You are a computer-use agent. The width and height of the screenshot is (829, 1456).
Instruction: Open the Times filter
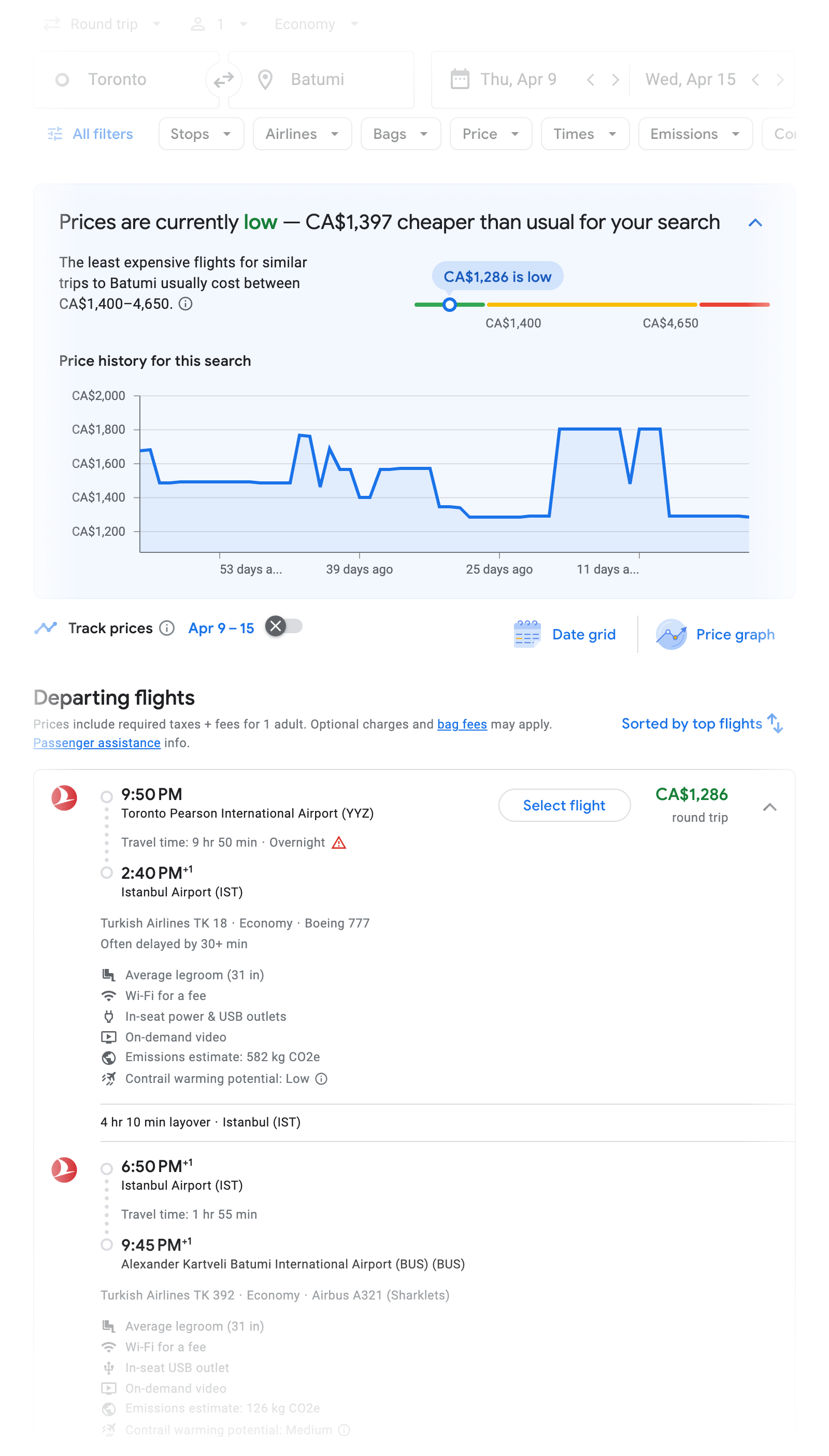[585, 134]
